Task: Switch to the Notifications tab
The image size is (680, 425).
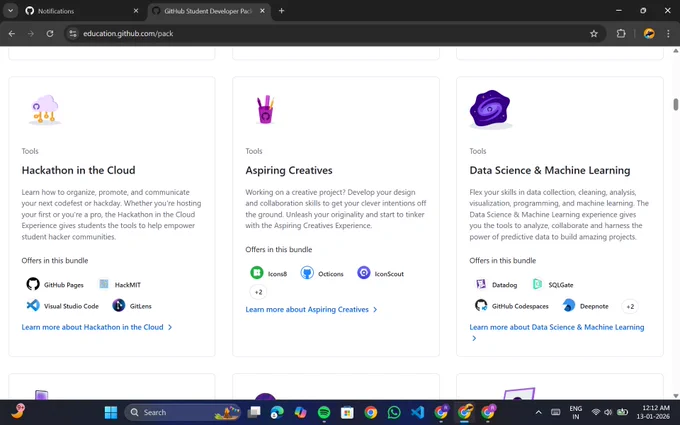Action: (x=82, y=11)
